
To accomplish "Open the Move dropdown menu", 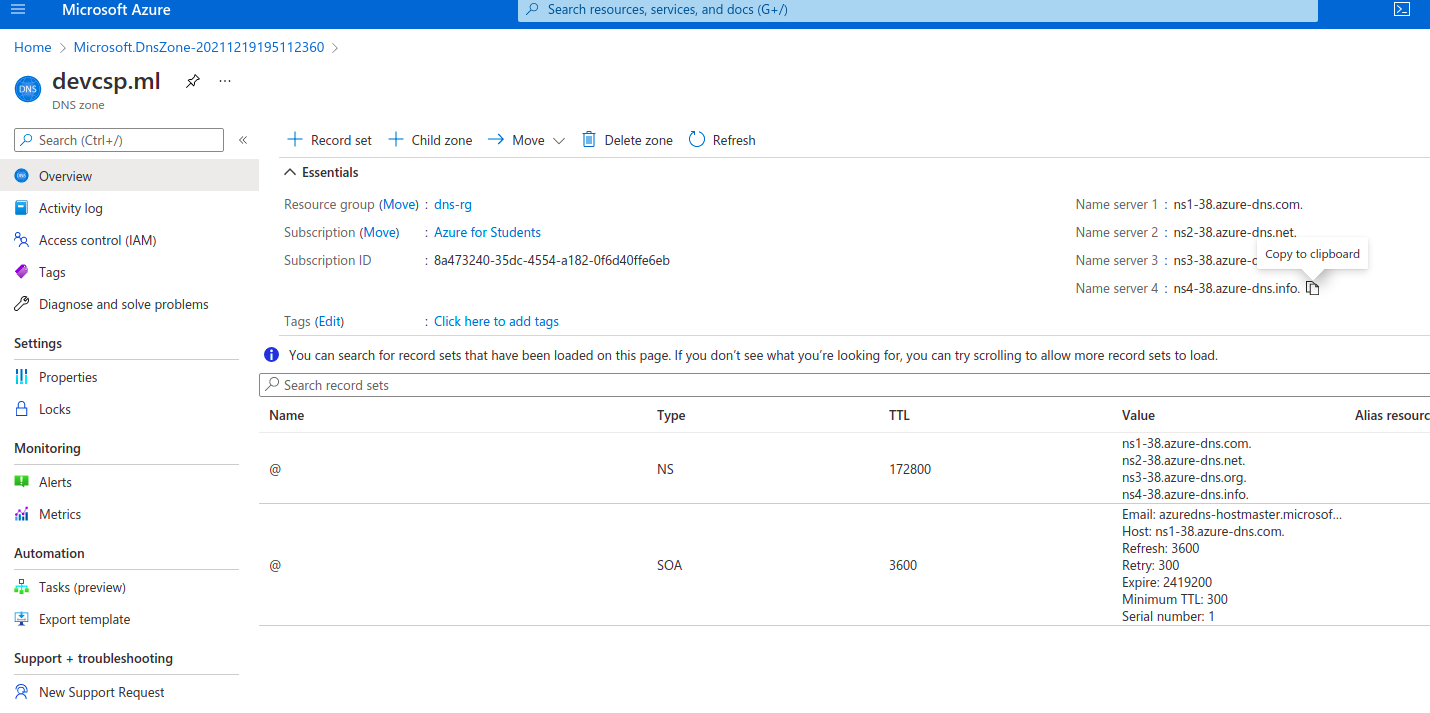I will click(526, 140).
